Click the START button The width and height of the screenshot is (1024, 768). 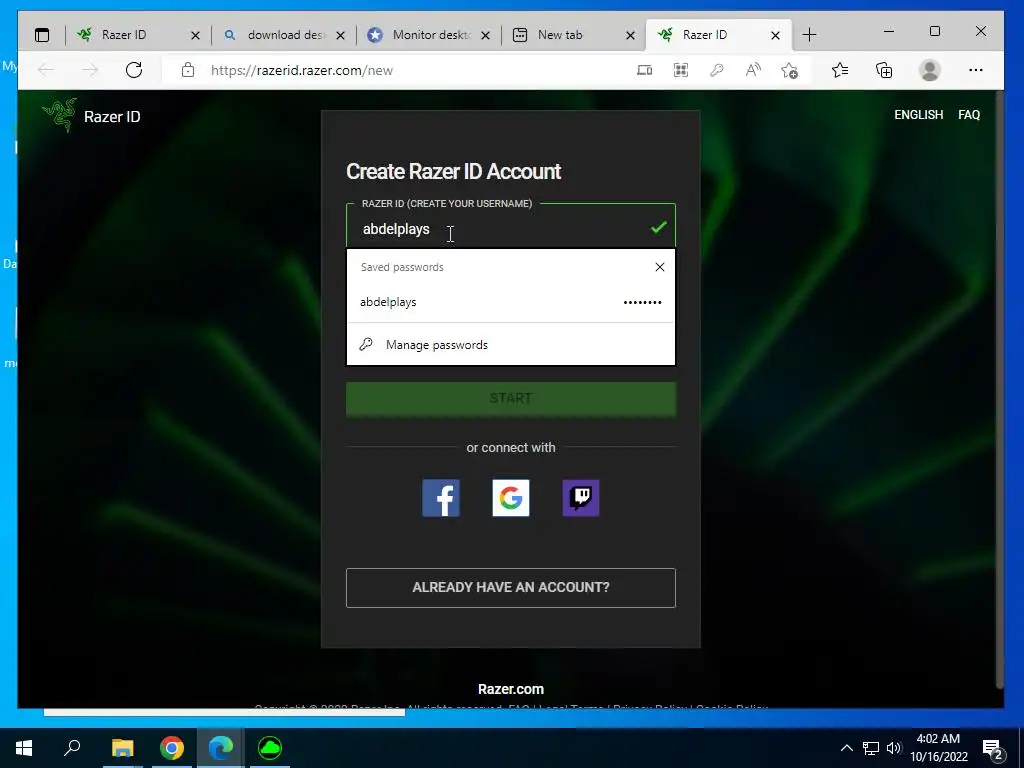pyautogui.click(x=511, y=398)
